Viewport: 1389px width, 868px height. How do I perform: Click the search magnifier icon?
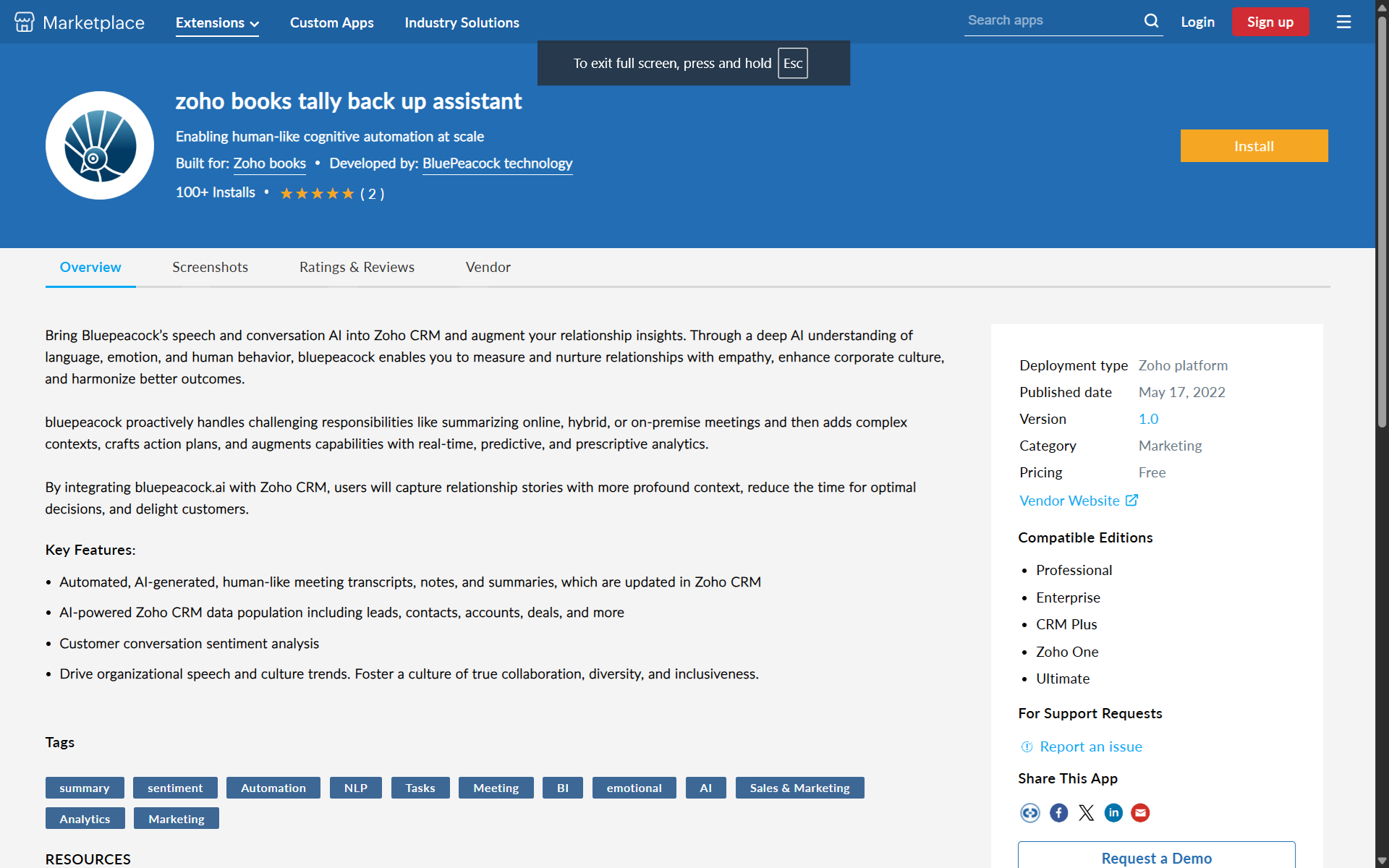(1151, 21)
